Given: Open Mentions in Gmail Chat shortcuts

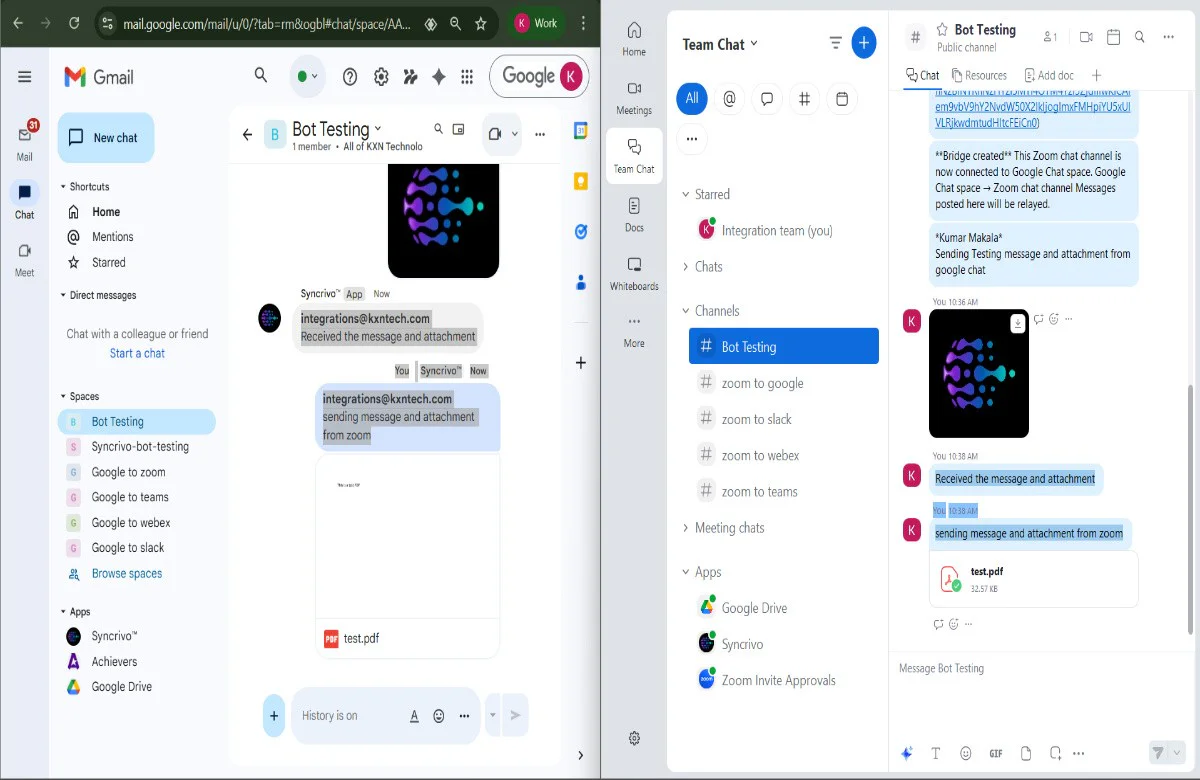Looking at the screenshot, I should [112, 237].
